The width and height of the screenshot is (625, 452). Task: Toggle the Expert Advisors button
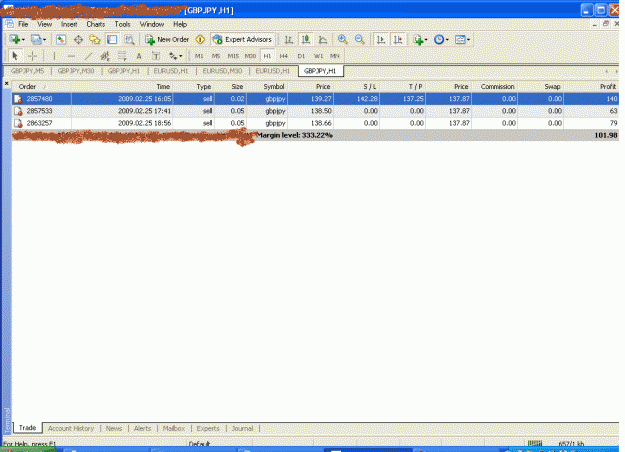[x=242, y=39]
